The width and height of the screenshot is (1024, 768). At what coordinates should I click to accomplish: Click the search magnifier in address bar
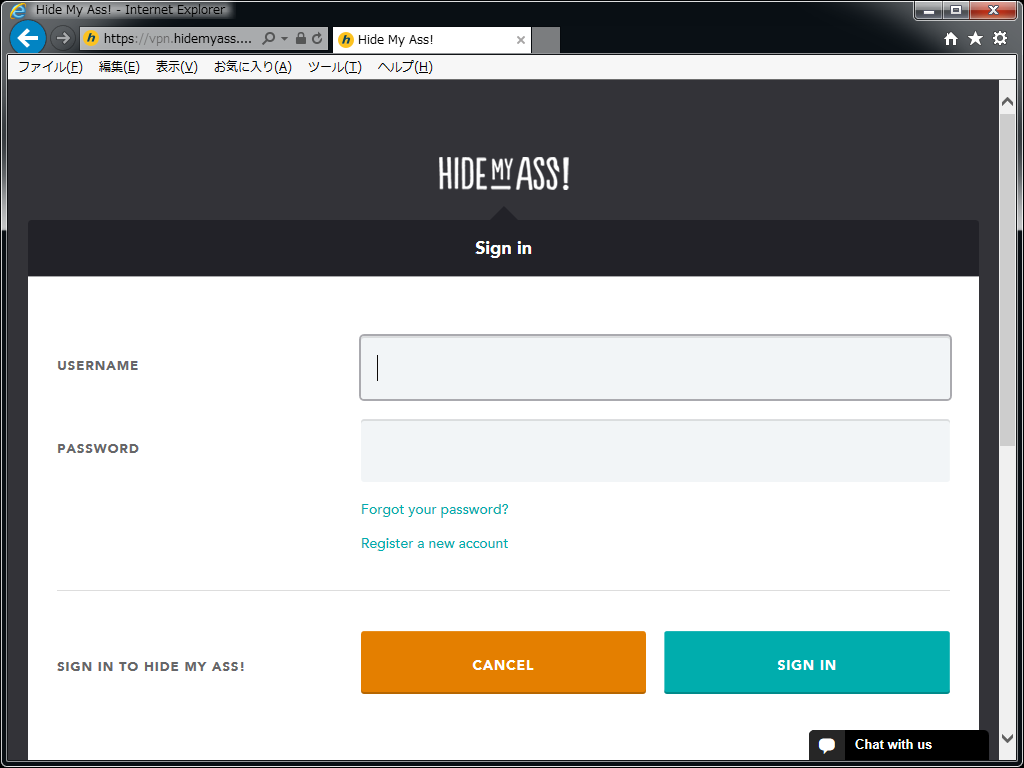click(x=268, y=39)
